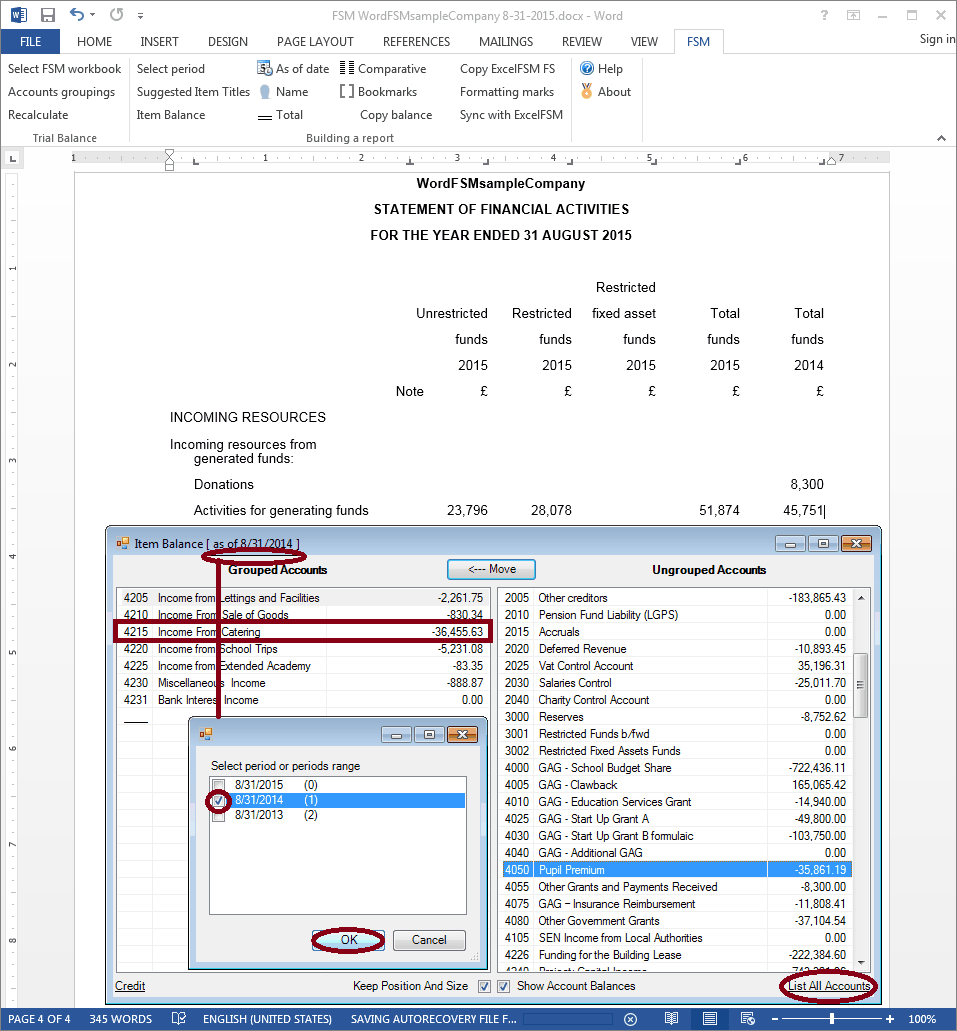
Task: Minimize the Select period dialog
Action: [397, 734]
